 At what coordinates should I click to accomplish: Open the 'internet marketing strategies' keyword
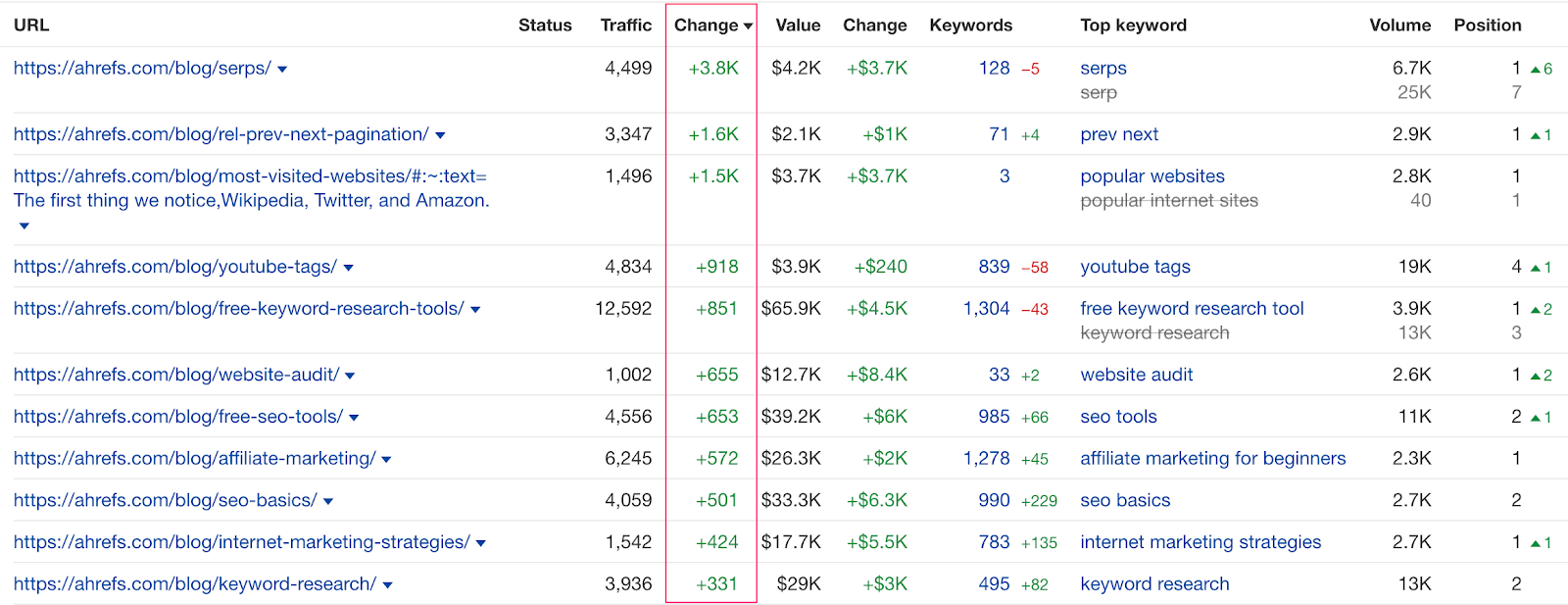click(x=1200, y=542)
